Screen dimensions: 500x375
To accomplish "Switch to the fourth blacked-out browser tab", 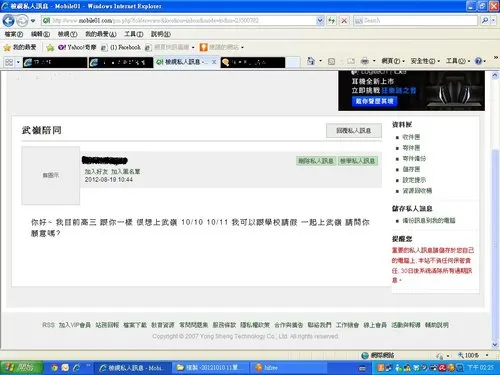I will (x=253, y=62).
